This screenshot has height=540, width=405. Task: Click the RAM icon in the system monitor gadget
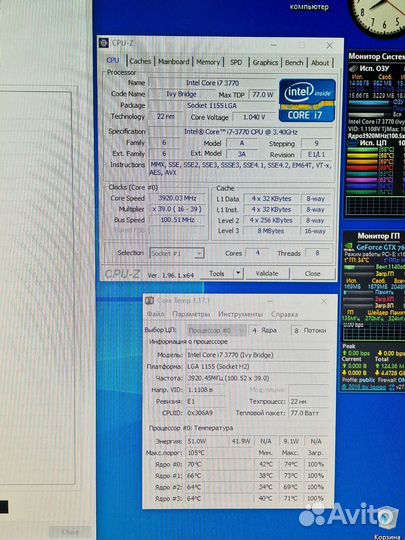click(353, 68)
